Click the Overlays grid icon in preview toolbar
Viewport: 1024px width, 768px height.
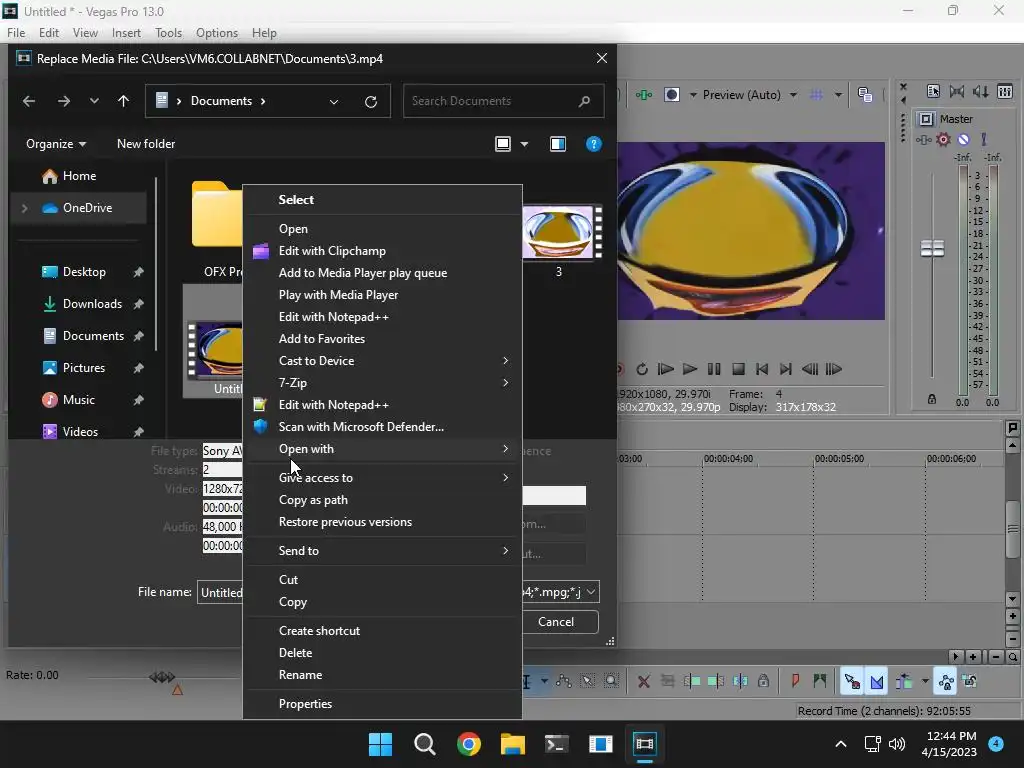tap(816, 95)
